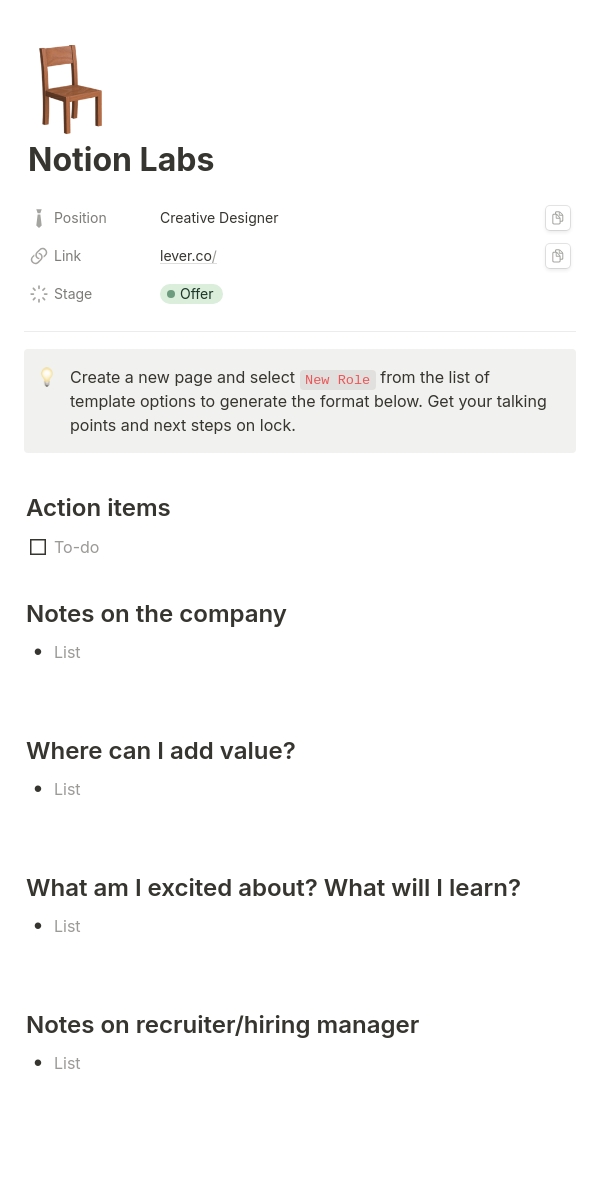The height and width of the screenshot is (1200, 600).
Task: Click the Stage spinner icon
Action: click(x=39, y=294)
